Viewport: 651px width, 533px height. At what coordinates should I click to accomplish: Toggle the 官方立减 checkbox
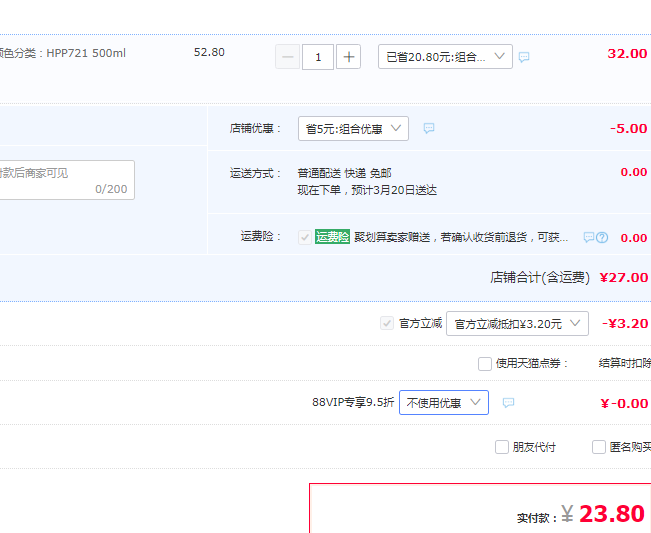tap(387, 323)
